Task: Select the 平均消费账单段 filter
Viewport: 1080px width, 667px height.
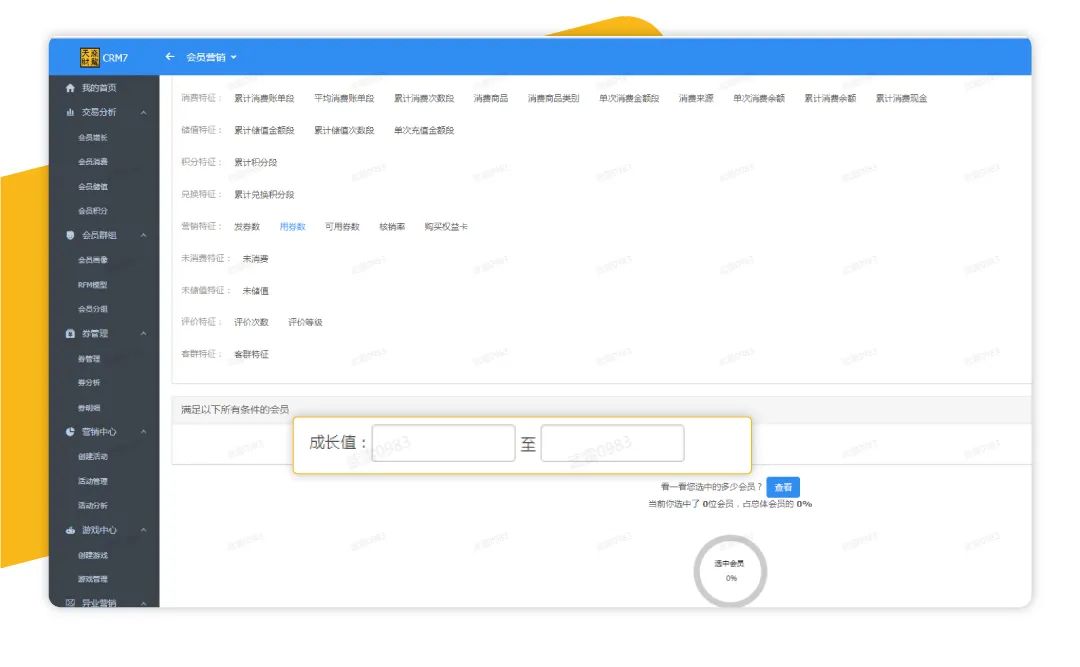Action: pyautogui.click(x=344, y=99)
